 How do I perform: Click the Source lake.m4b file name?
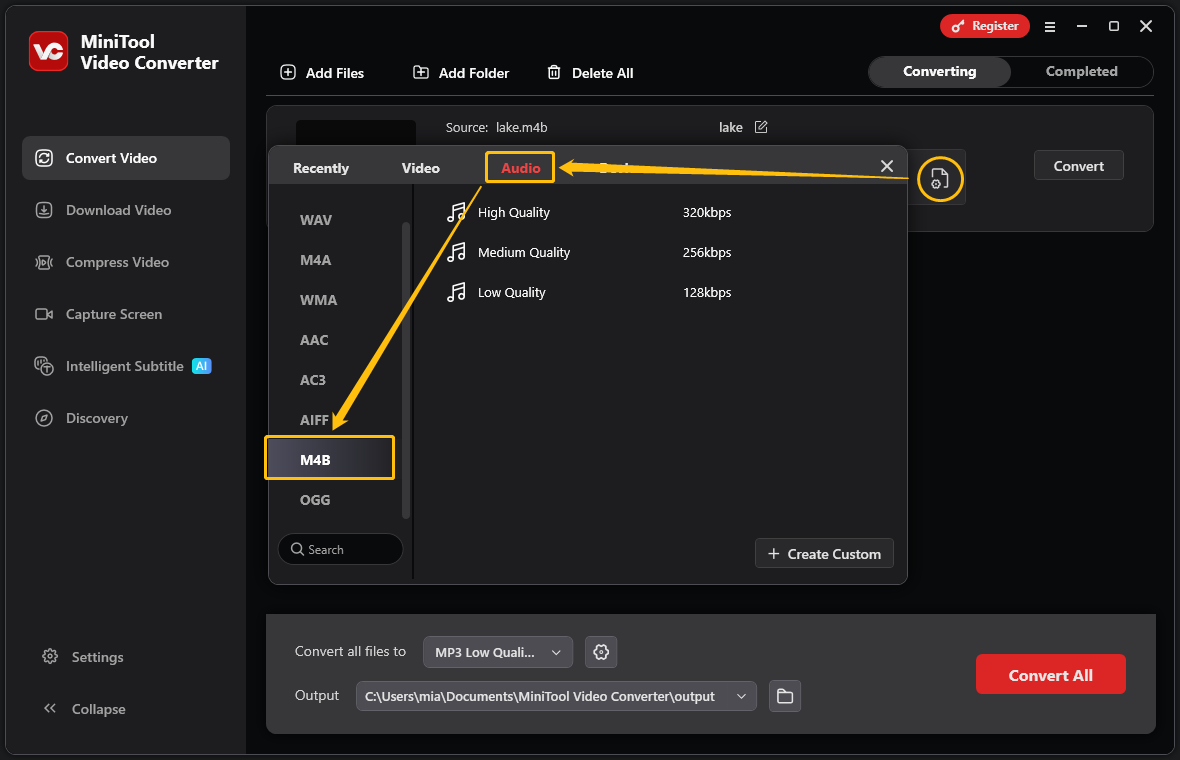point(522,127)
